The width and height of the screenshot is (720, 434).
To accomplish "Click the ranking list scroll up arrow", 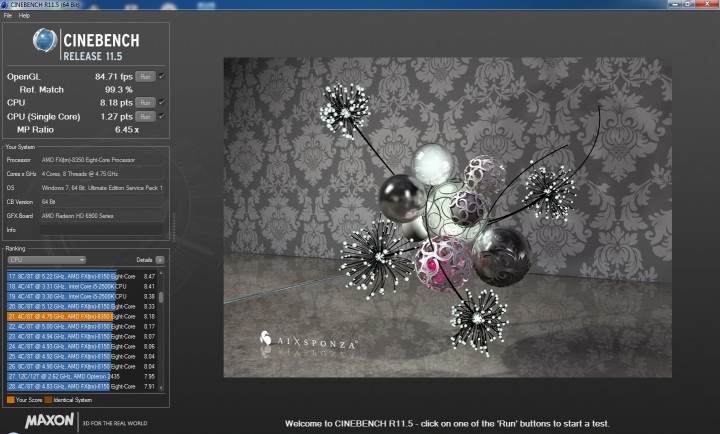I will pos(161,274).
